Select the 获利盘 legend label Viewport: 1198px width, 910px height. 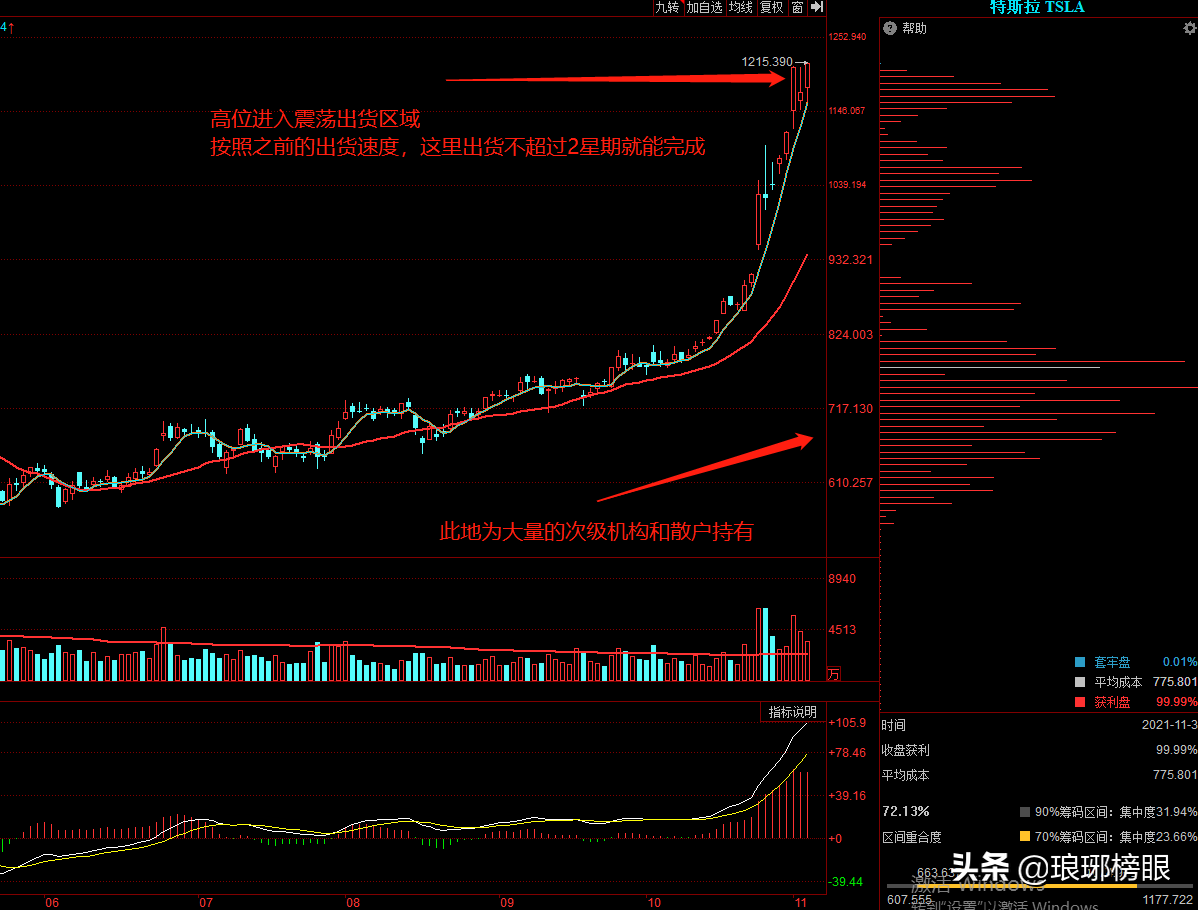(1112, 702)
